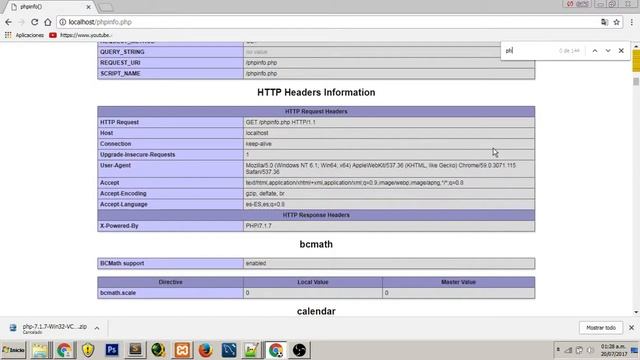Open the green chart notepad app in taskbar
Screen dimensions: 640x360
click(252, 350)
